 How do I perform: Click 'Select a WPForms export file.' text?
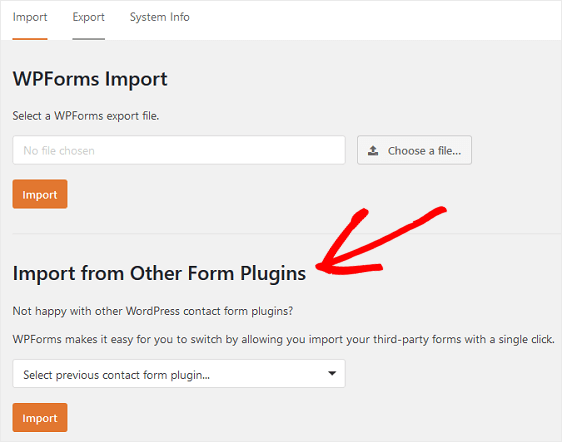[86, 116]
